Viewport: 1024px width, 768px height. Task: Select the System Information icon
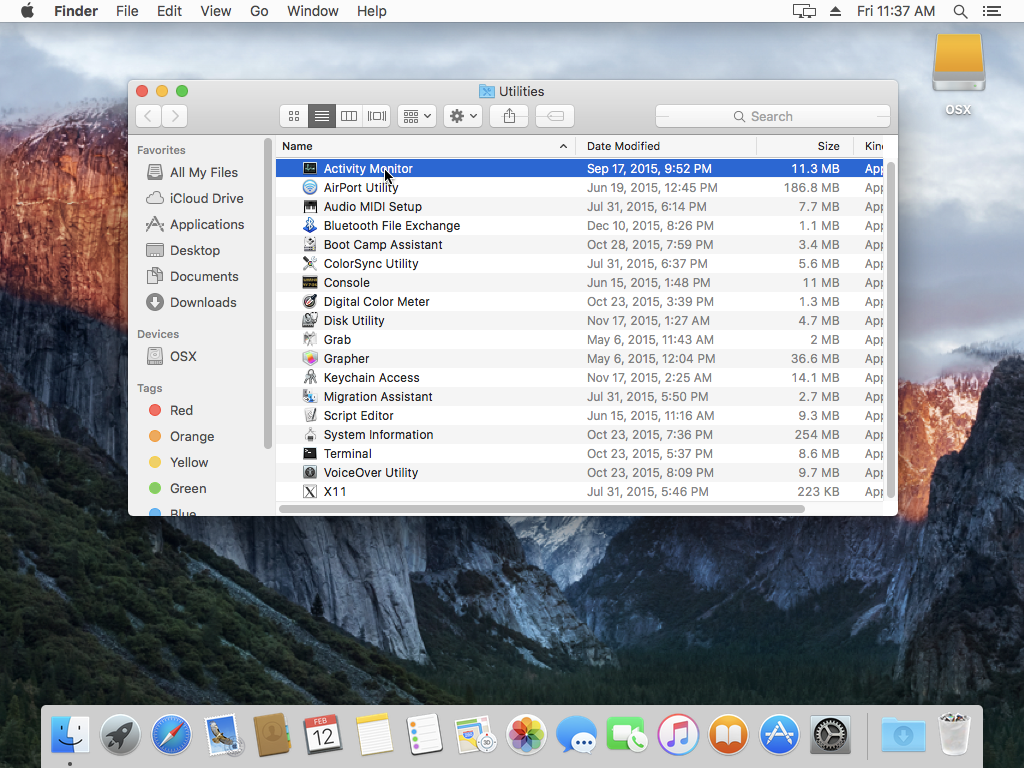tap(310, 434)
